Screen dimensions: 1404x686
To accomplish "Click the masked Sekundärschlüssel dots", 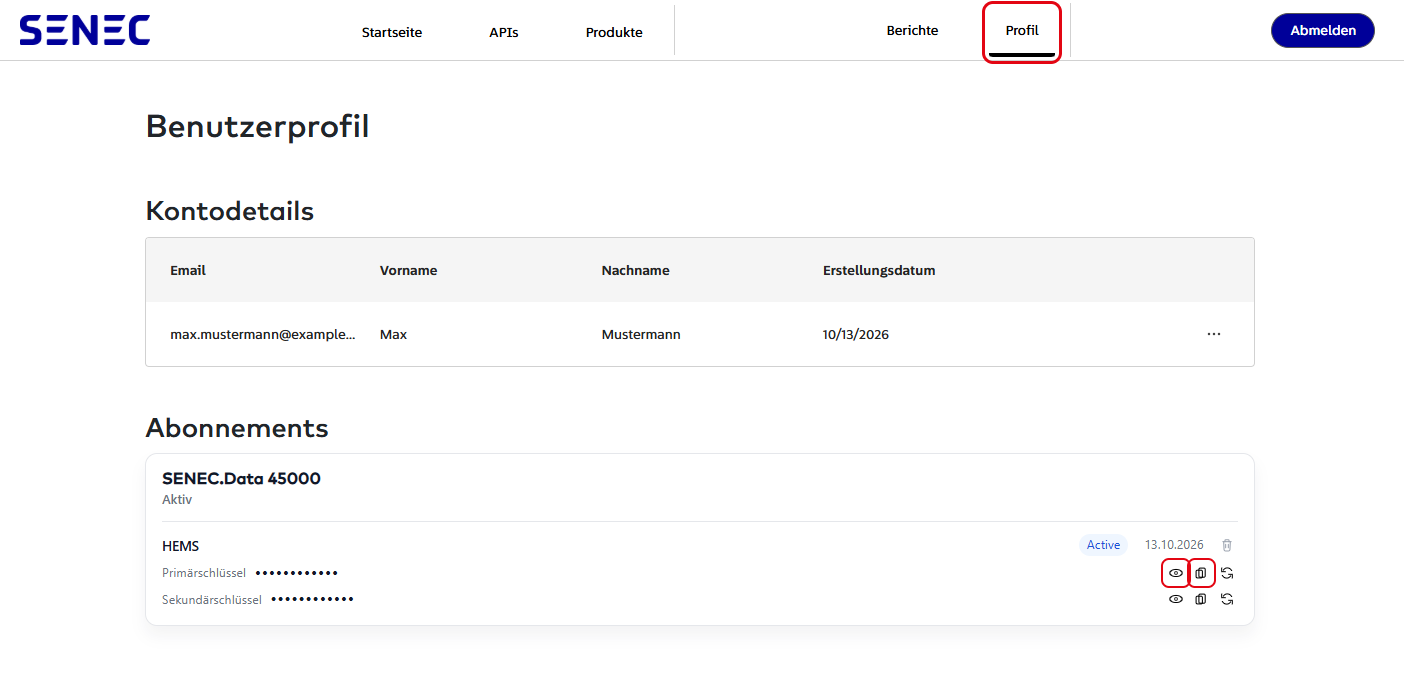I will pos(313,599).
